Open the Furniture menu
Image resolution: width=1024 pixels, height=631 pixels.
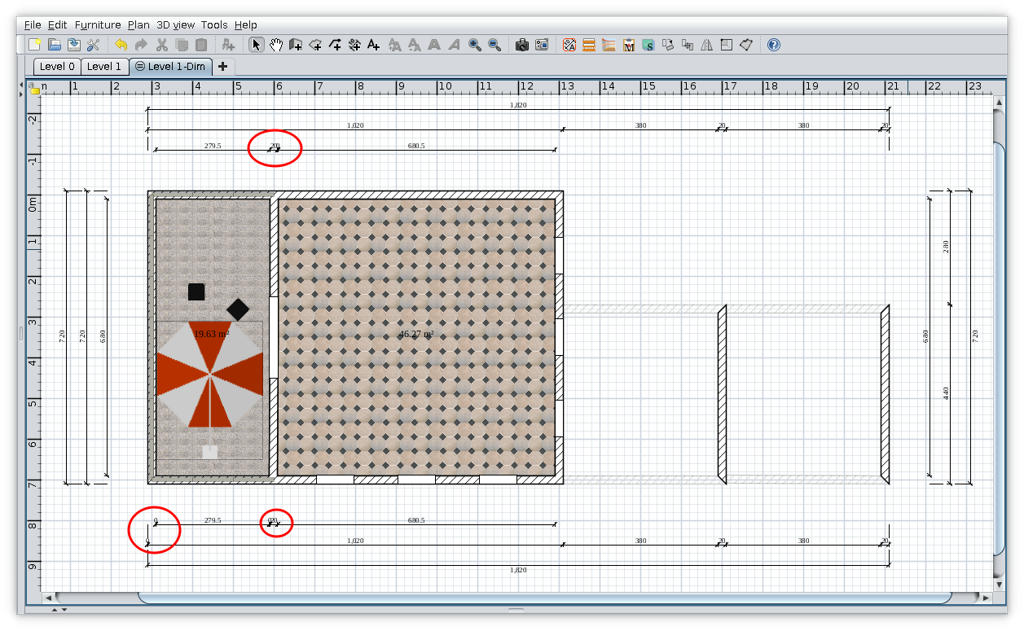click(98, 25)
